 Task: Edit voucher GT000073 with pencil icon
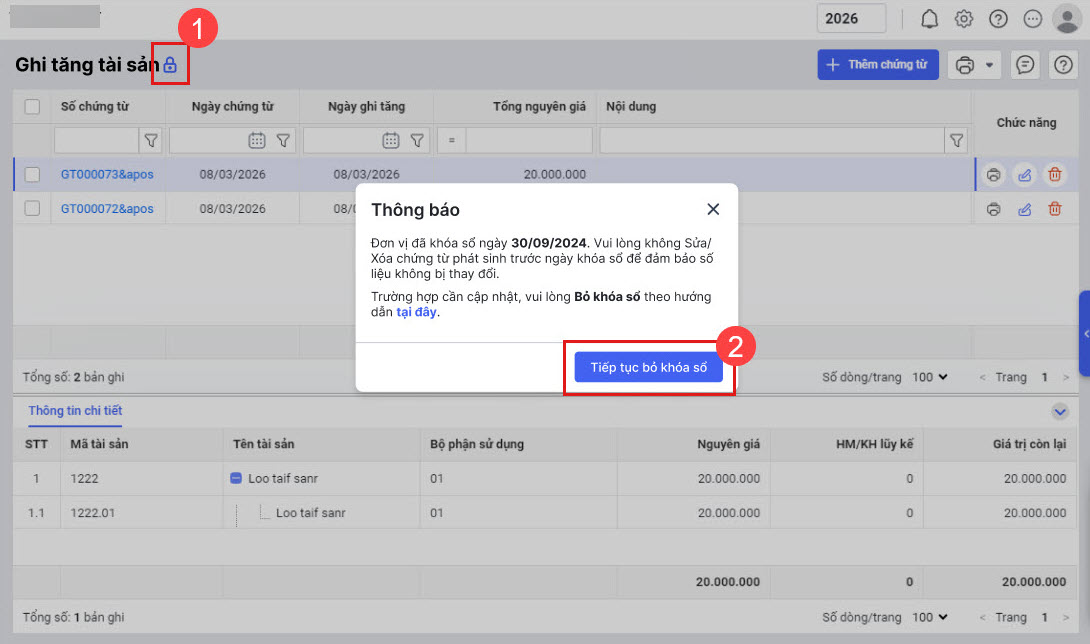tap(1024, 175)
